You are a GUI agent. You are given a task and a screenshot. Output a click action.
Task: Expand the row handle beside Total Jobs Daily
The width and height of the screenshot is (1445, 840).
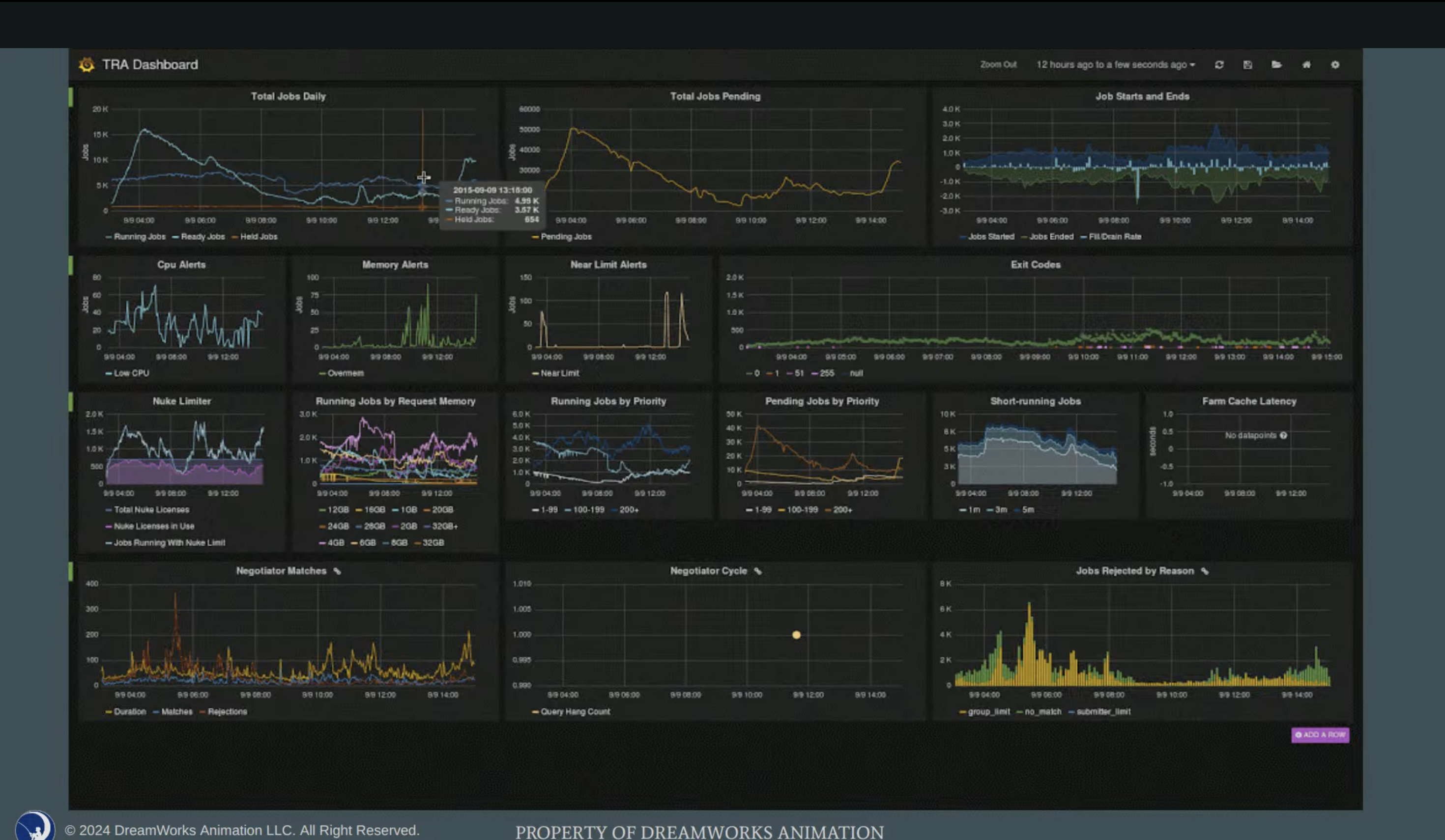(71, 97)
